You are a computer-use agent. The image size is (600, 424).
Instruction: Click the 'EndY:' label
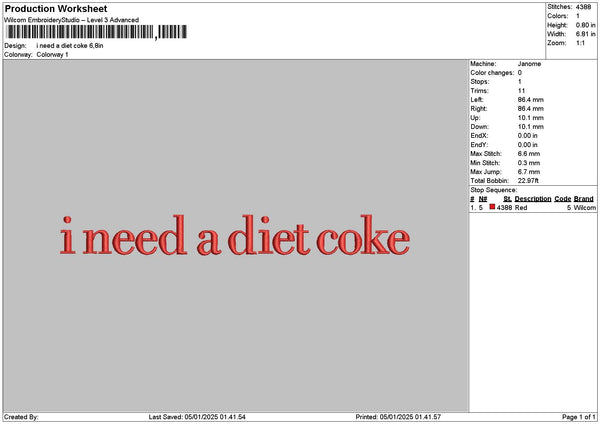(x=479, y=145)
